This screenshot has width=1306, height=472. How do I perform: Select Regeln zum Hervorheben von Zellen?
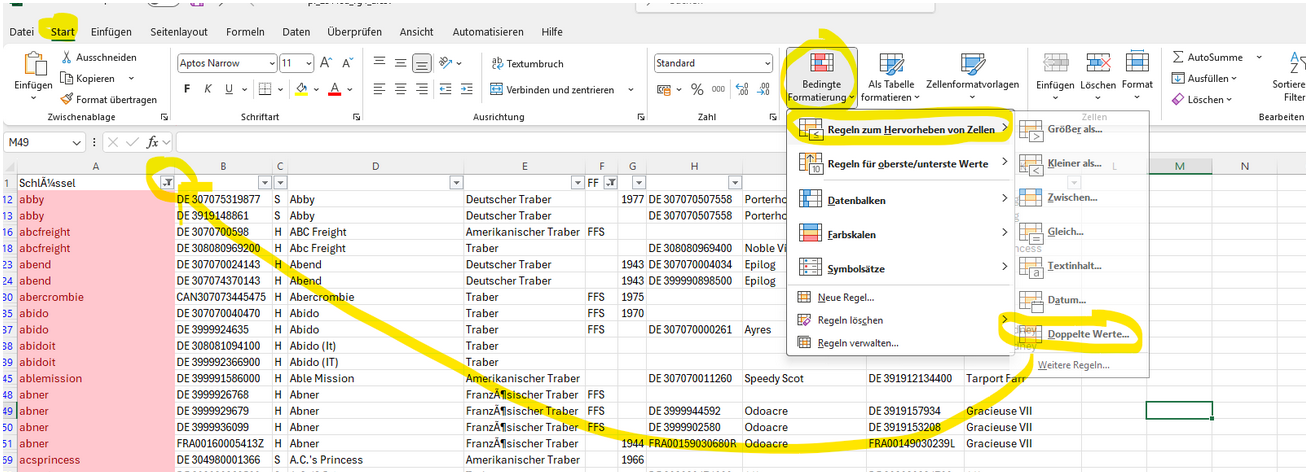[901, 129]
